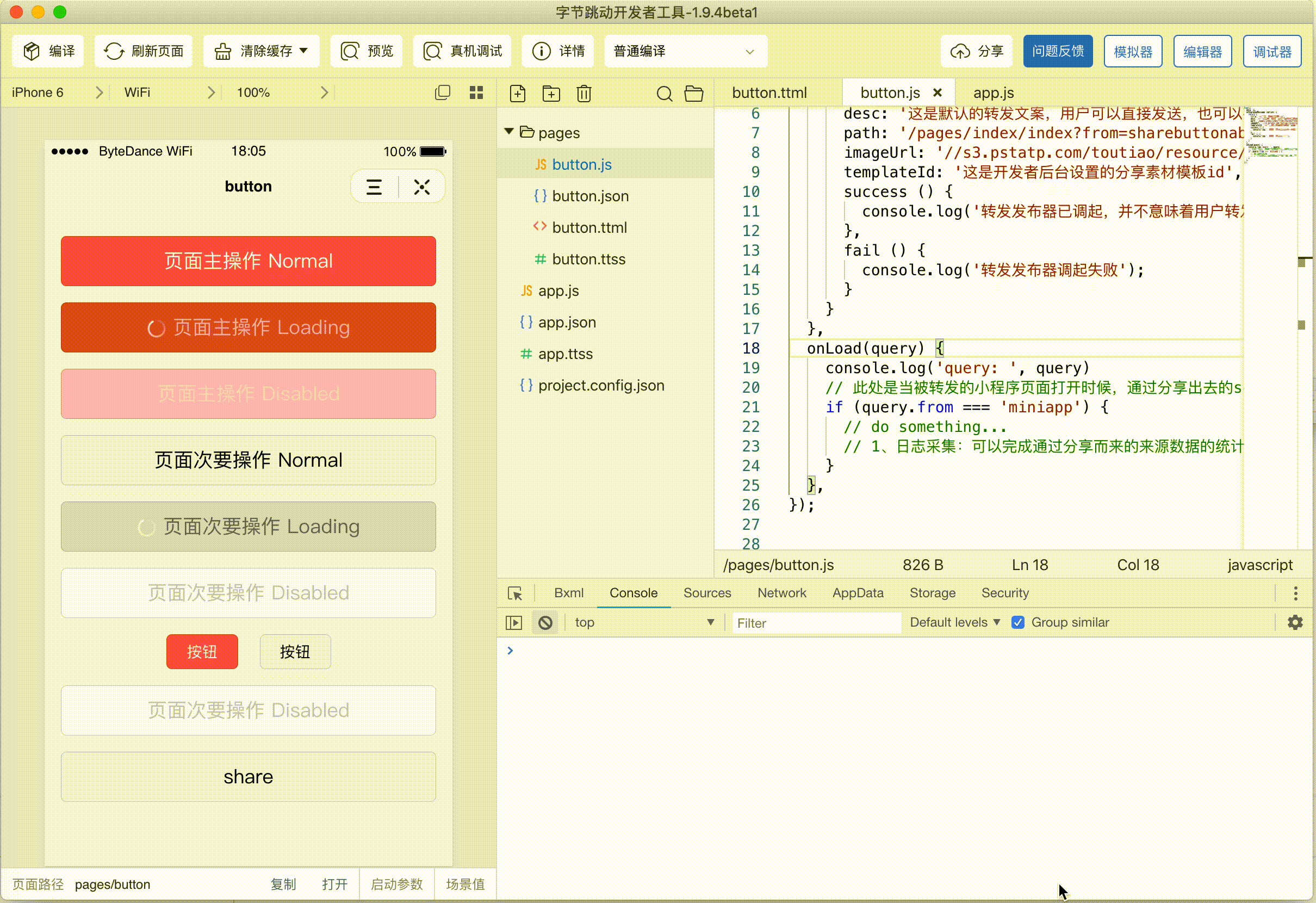
Task: Open the 清除缓存 clear cache dropdown
Action: click(261, 51)
